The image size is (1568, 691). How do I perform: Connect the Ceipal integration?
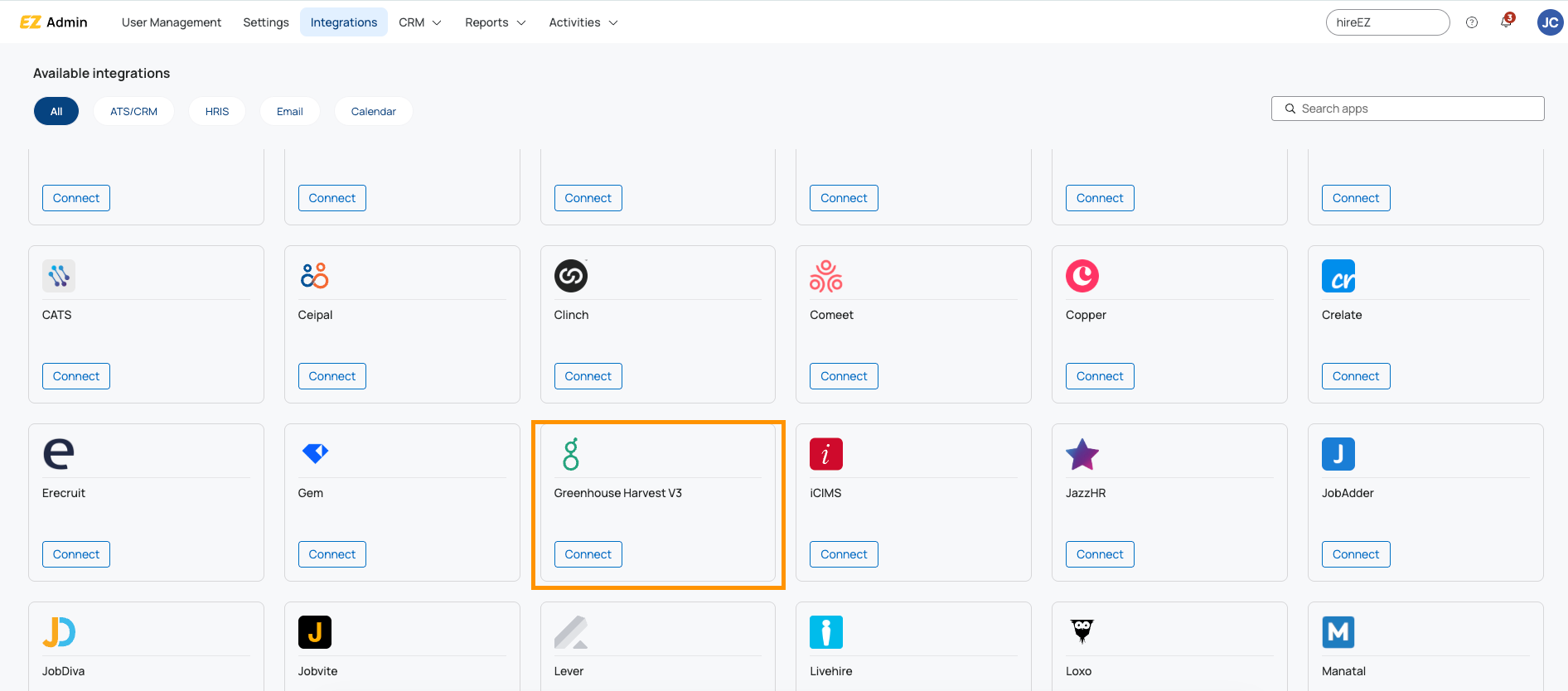coord(332,376)
